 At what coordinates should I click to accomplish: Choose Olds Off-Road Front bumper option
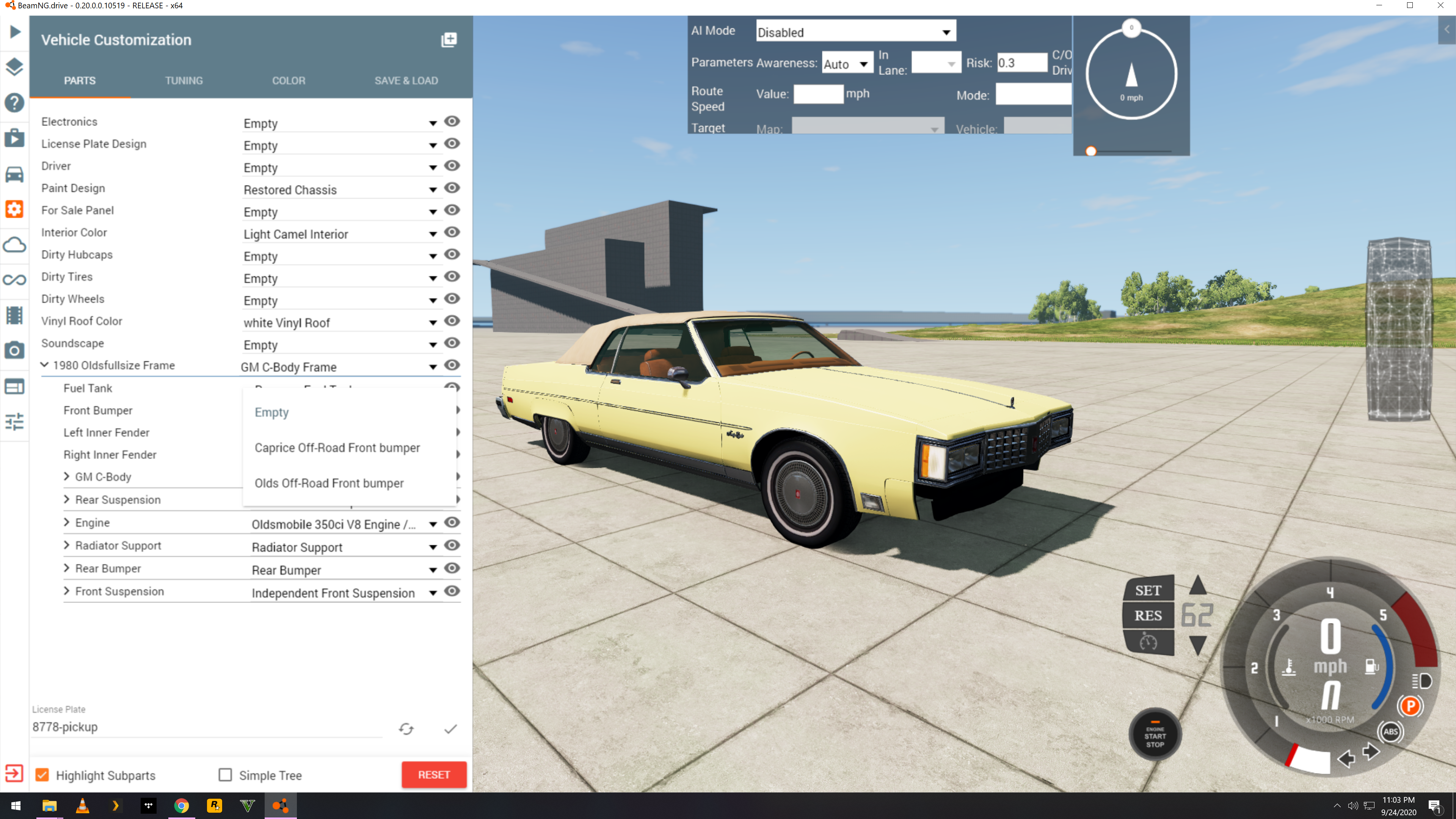349,483
